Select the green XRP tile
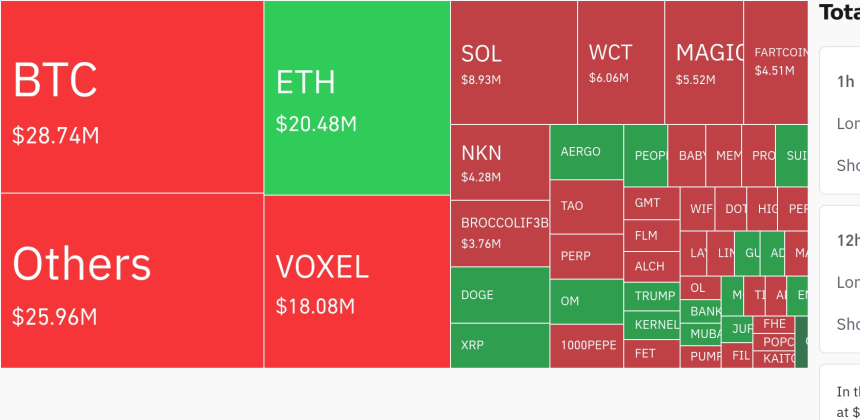860x420 pixels. pos(499,345)
